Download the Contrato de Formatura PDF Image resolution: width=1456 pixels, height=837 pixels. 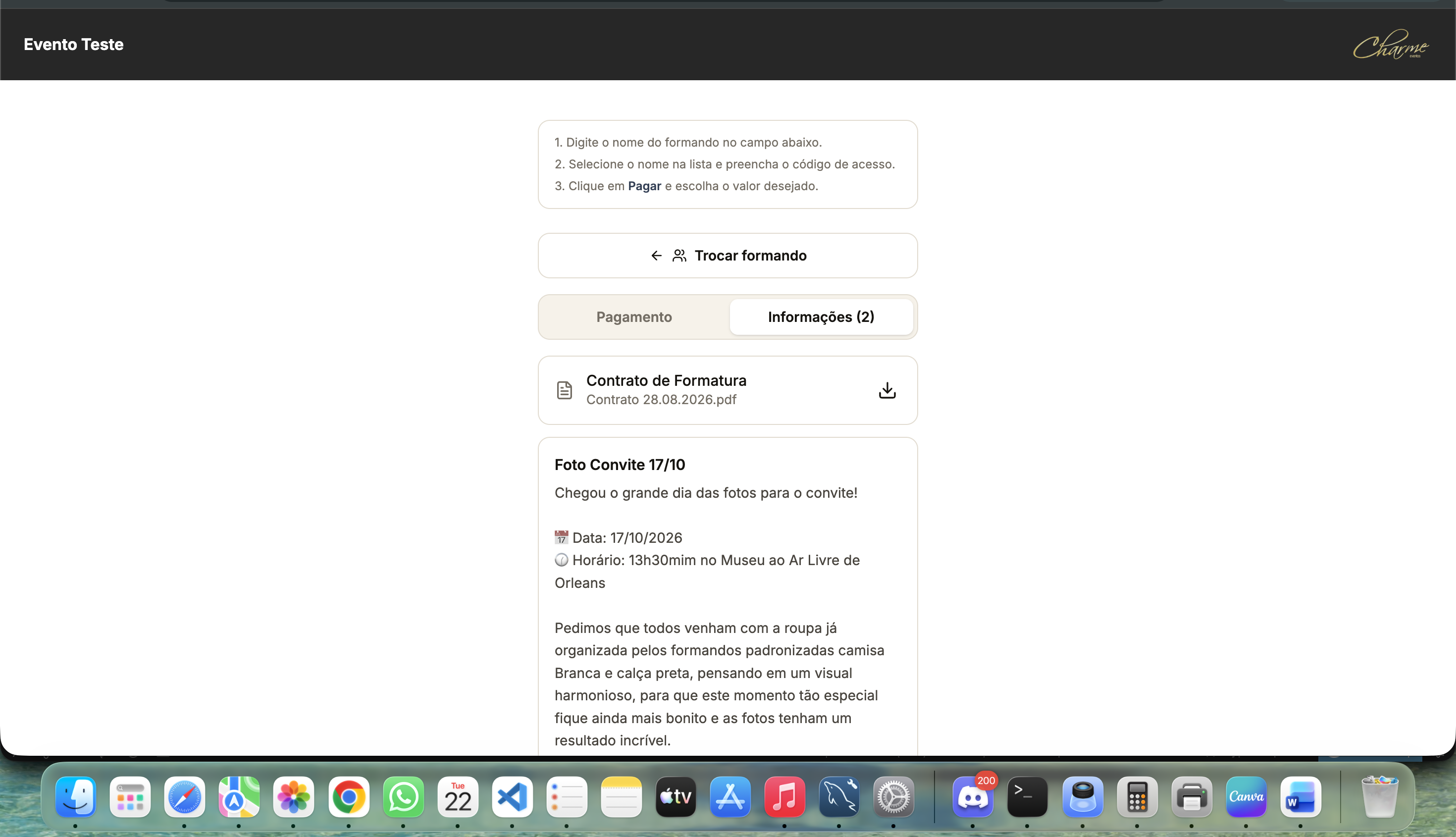[887, 390]
